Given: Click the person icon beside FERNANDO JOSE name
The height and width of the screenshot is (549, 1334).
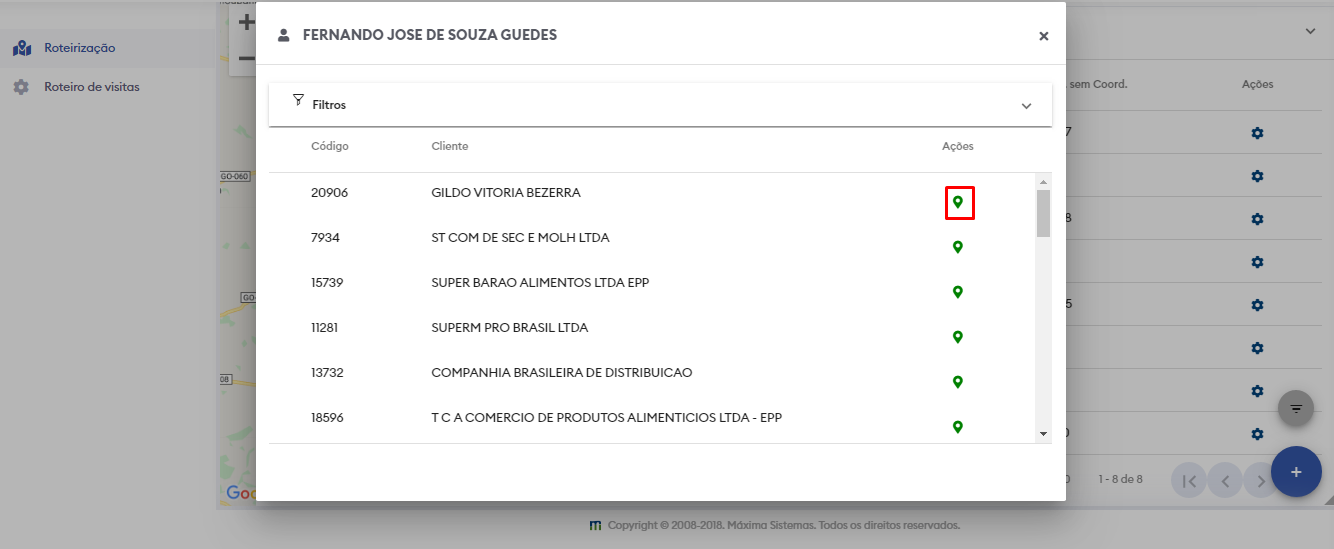Looking at the screenshot, I should click(x=283, y=35).
